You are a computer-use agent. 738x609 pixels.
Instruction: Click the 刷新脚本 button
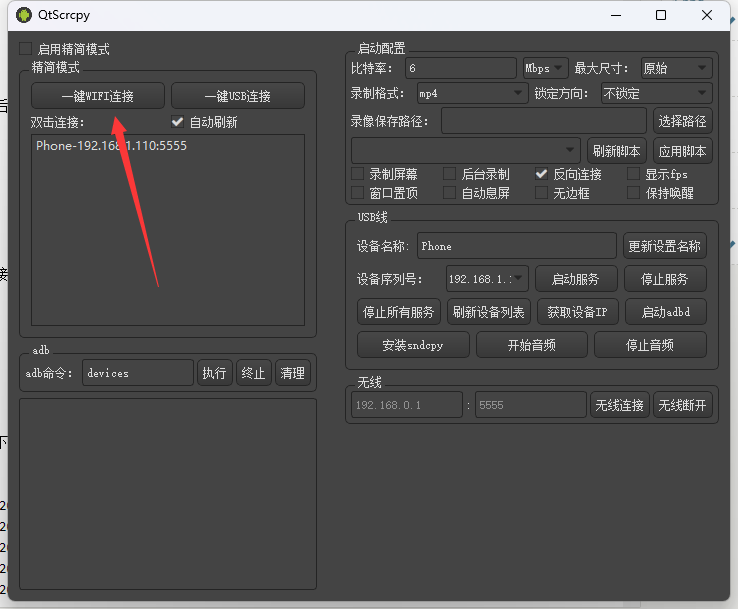click(x=617, y=151)
